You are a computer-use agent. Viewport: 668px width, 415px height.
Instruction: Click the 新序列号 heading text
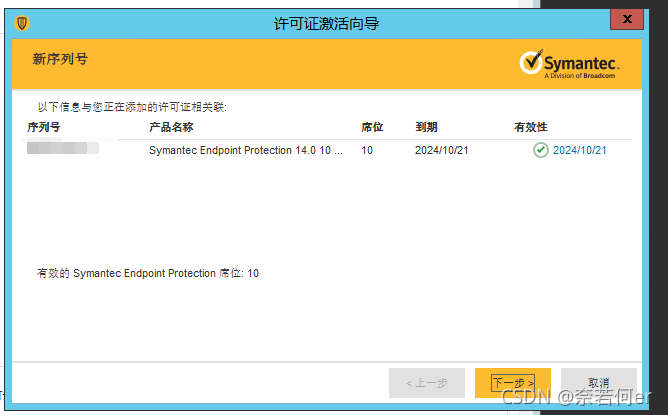coord(60,59)
